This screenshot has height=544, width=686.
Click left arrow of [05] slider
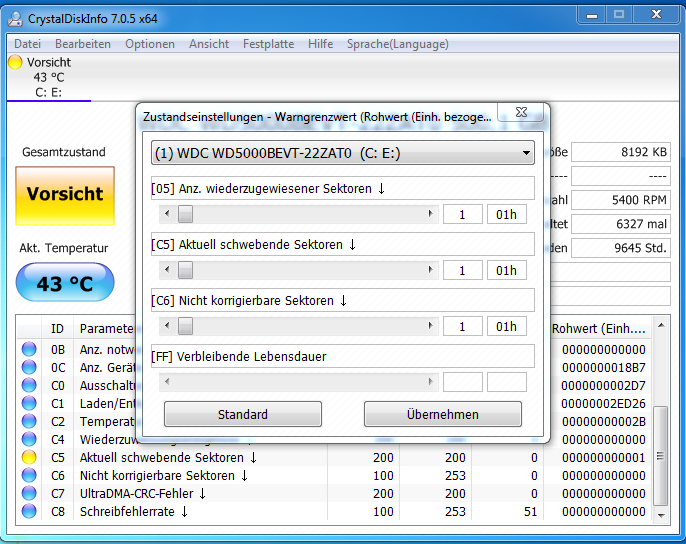point(167,214)
